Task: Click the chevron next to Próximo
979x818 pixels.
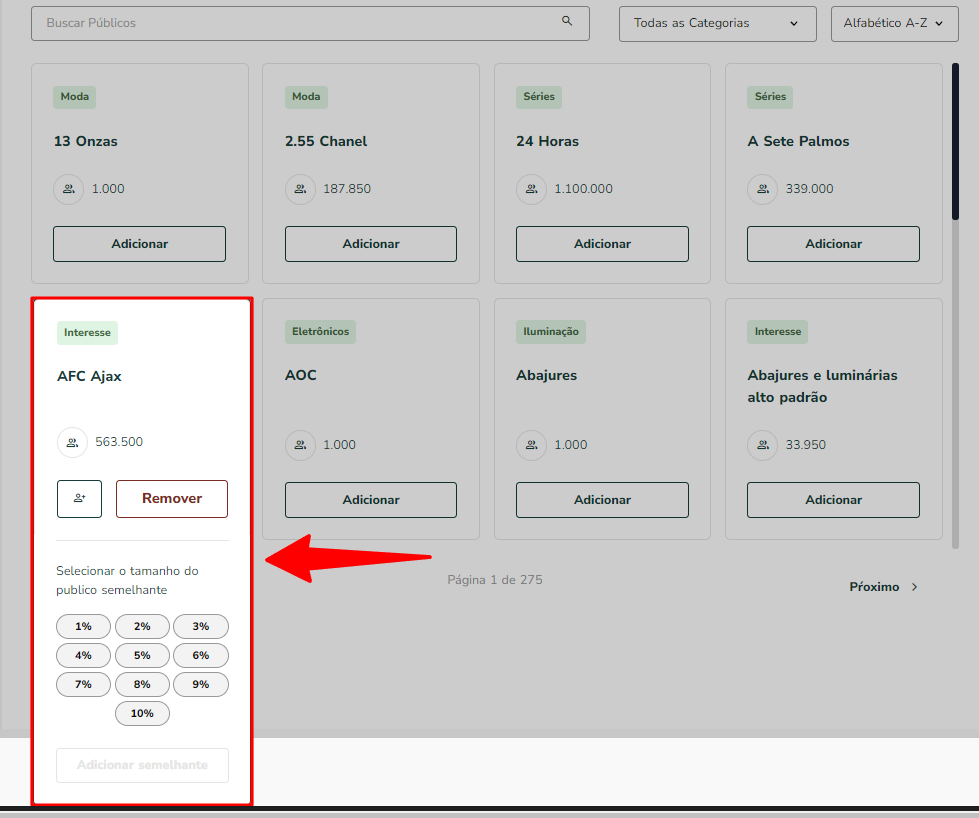Action: 914,587
